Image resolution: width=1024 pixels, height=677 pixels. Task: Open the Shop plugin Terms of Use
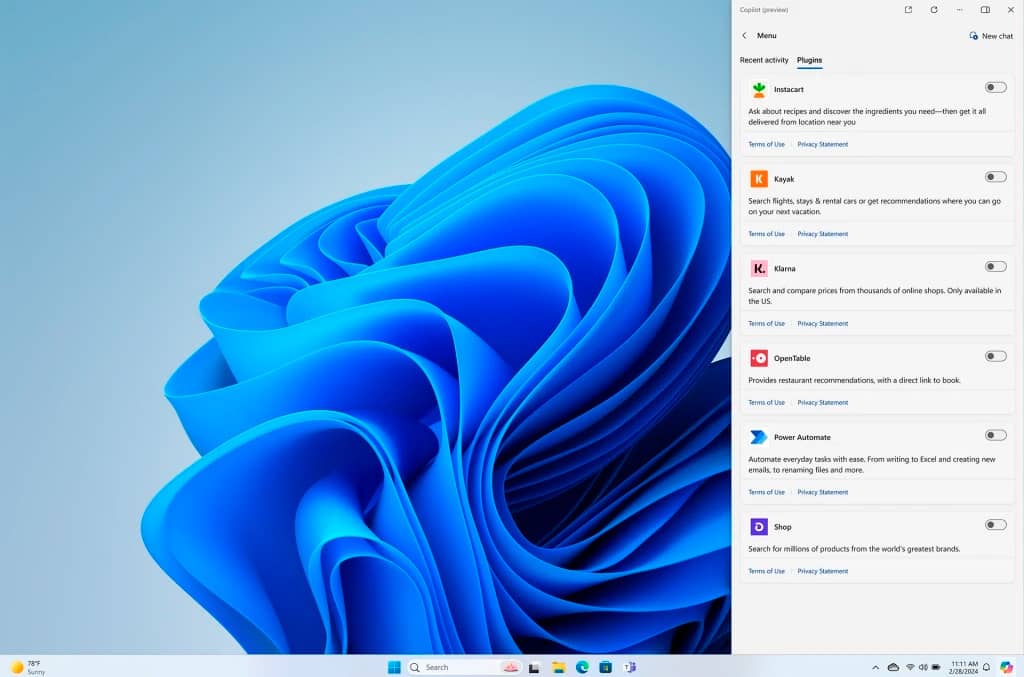tap(766, 571)
